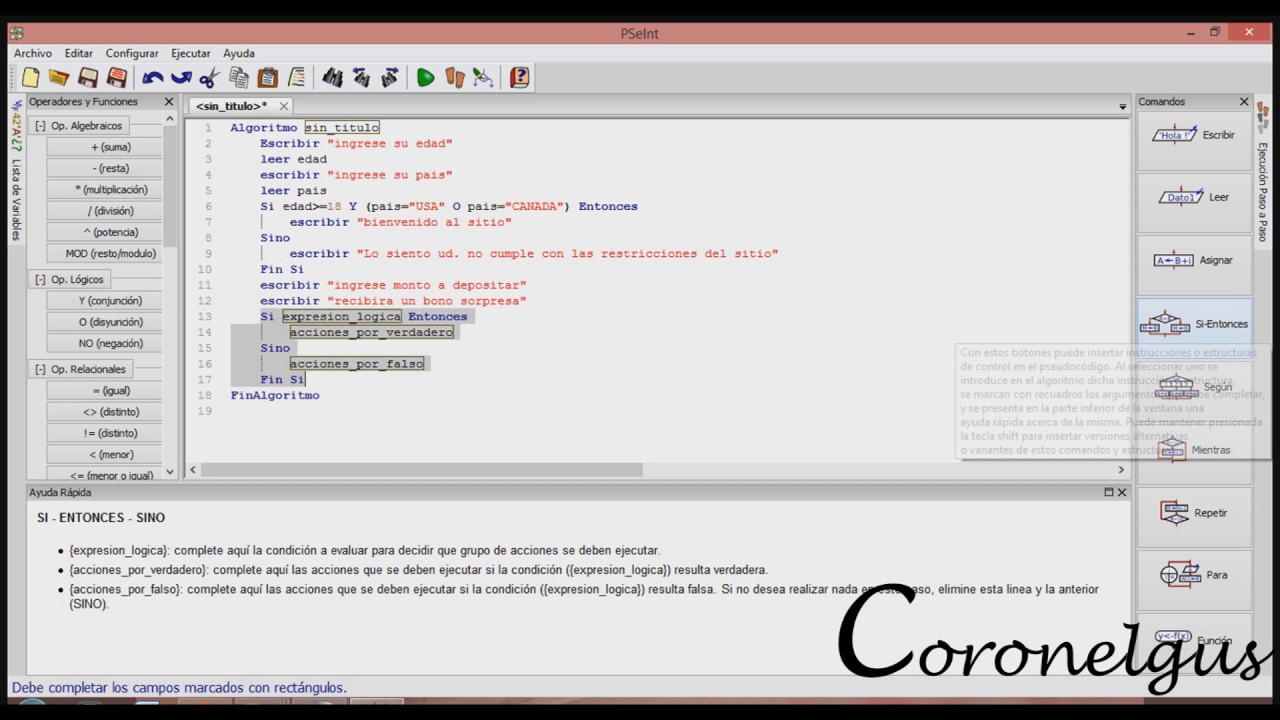
Task: Click the "bienvenido al sitio" string
Action: tap(434, 222)
